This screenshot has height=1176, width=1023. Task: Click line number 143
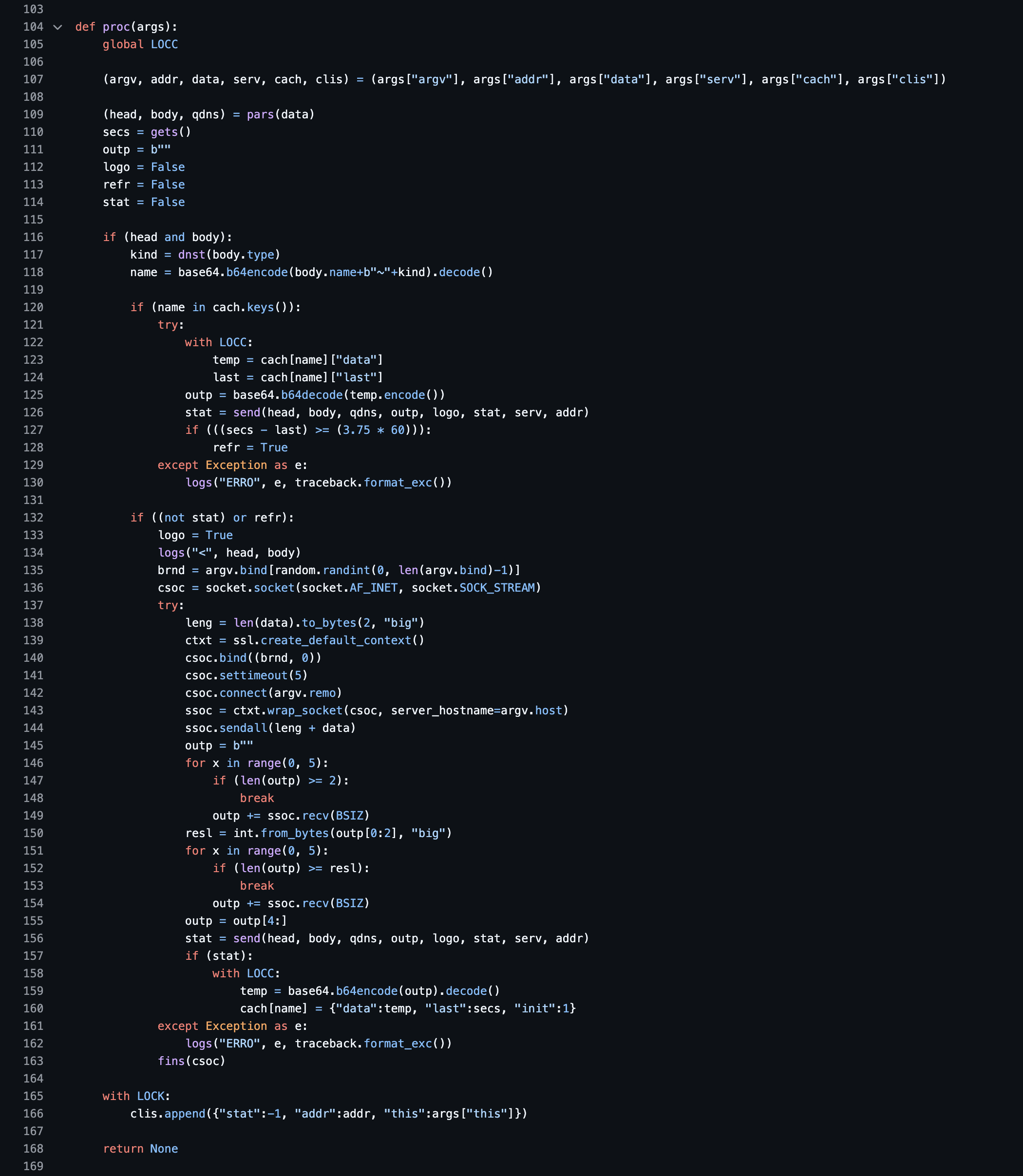click(33, 710)
